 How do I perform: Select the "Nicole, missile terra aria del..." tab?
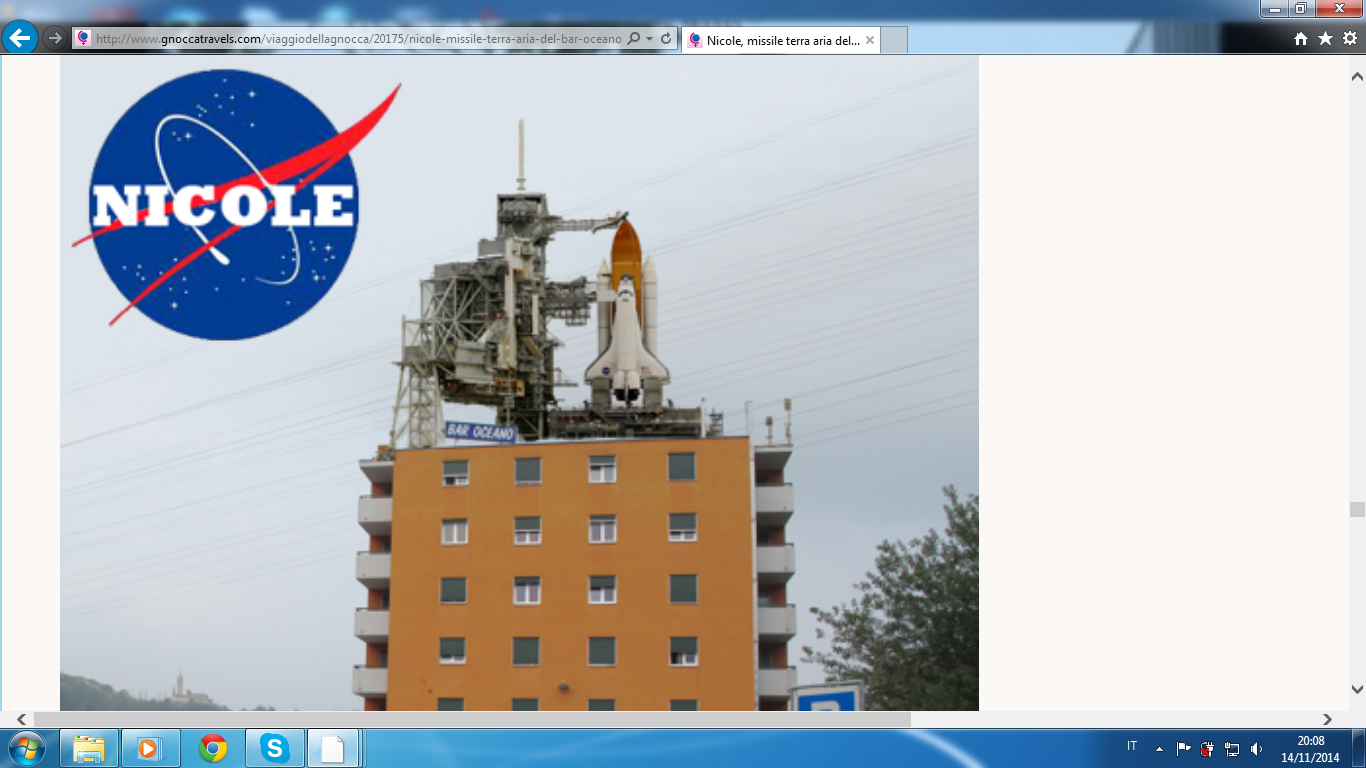tap(775, 41)
